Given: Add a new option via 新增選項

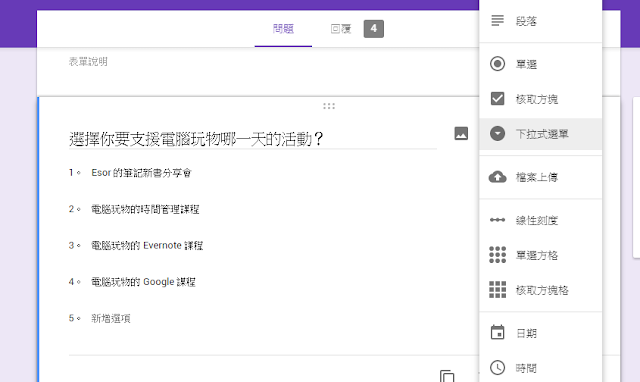Looking at the screenshot, I should pyautogui.click(x=111, y=318).
